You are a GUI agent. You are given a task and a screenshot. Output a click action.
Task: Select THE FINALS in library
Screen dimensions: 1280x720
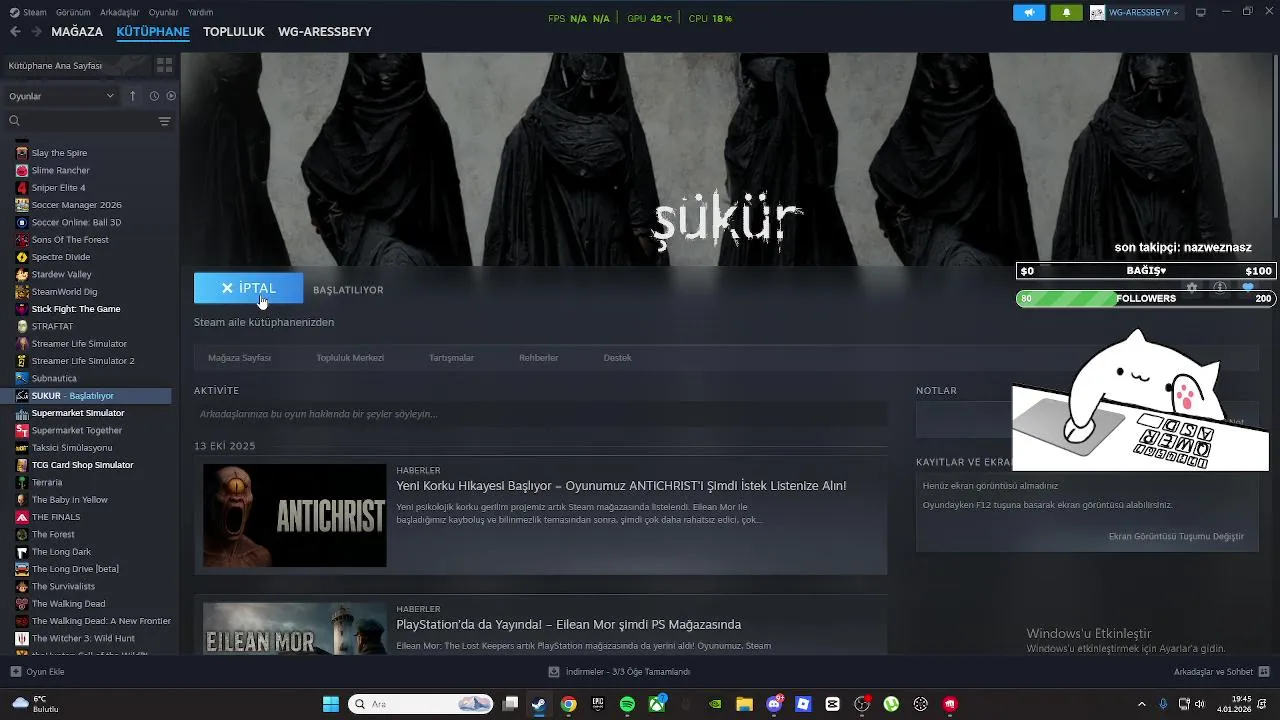56,517
